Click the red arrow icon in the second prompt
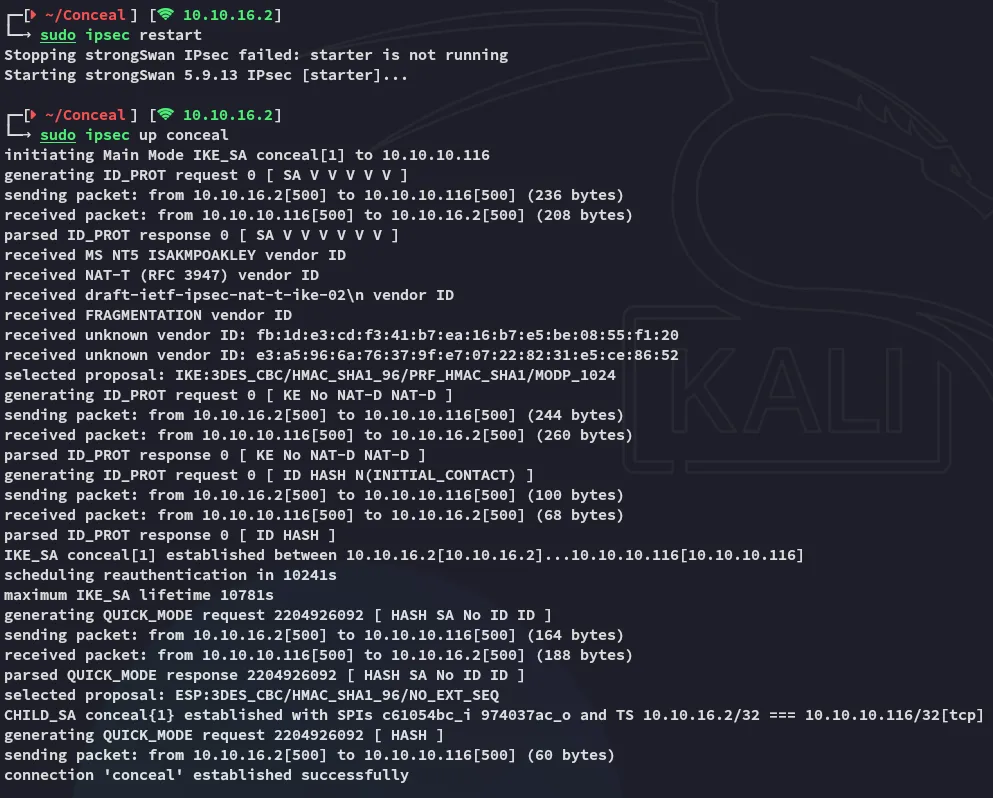 [x=33, y=115]
